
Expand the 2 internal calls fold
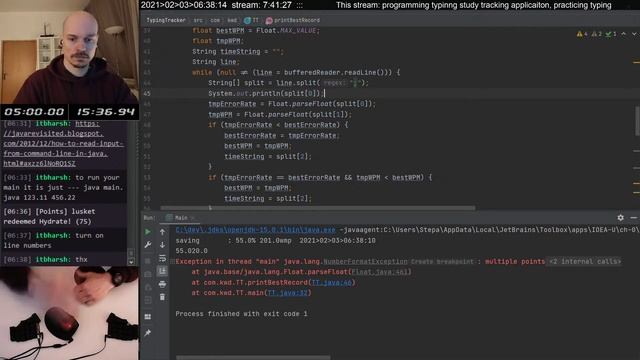(x=584, y=262)
